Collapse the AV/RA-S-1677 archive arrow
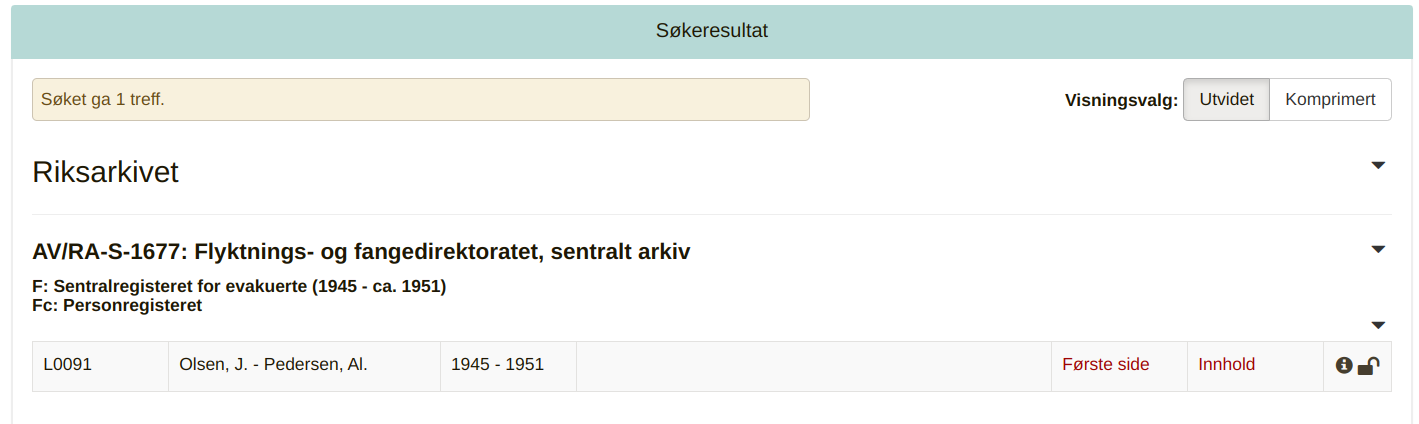The width and height of the screenshot is (1419, 424). pyautogui.click(x=1378, y=249)
